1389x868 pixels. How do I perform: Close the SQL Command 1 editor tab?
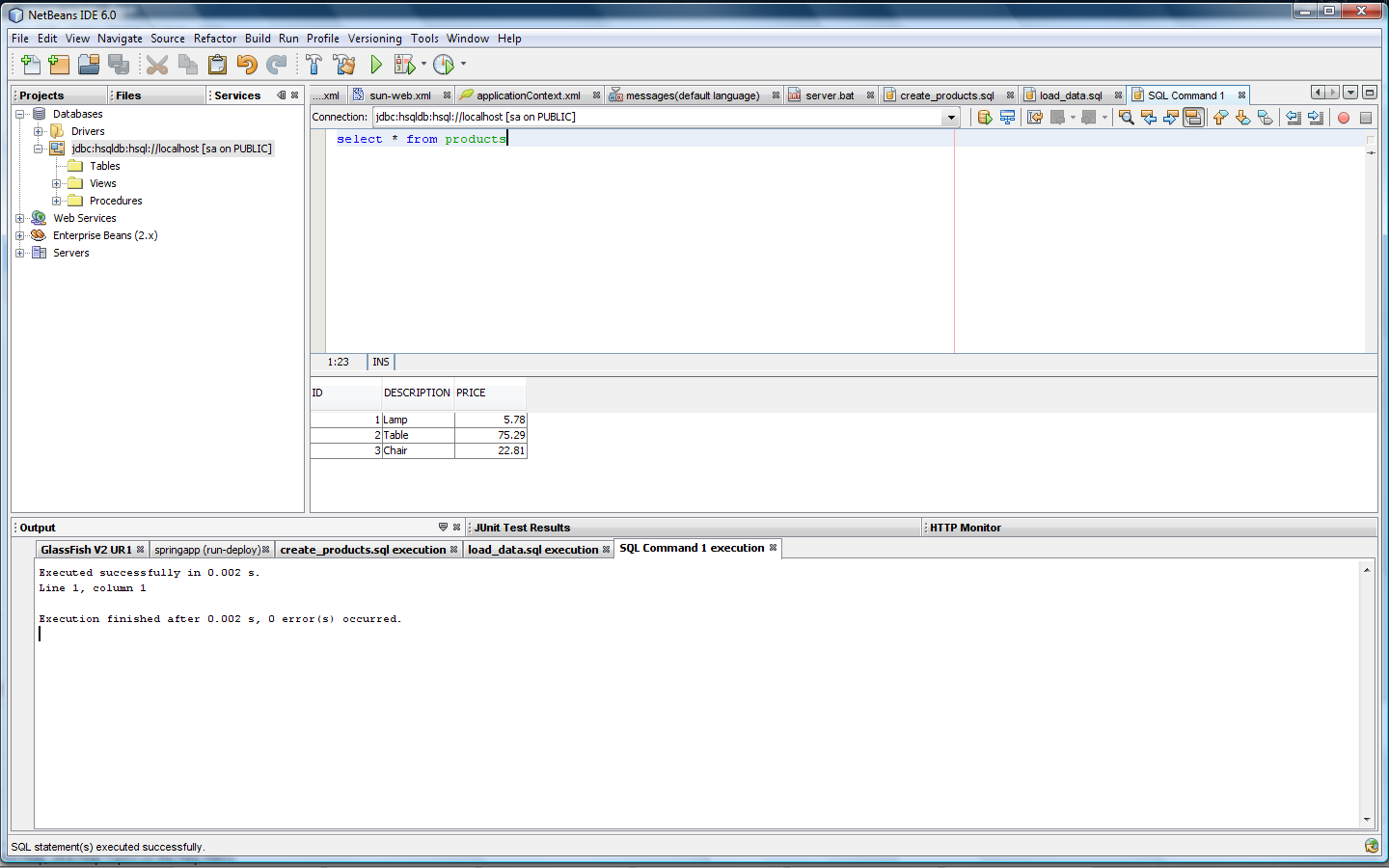pyautogui.click(x=1241, y=95)
